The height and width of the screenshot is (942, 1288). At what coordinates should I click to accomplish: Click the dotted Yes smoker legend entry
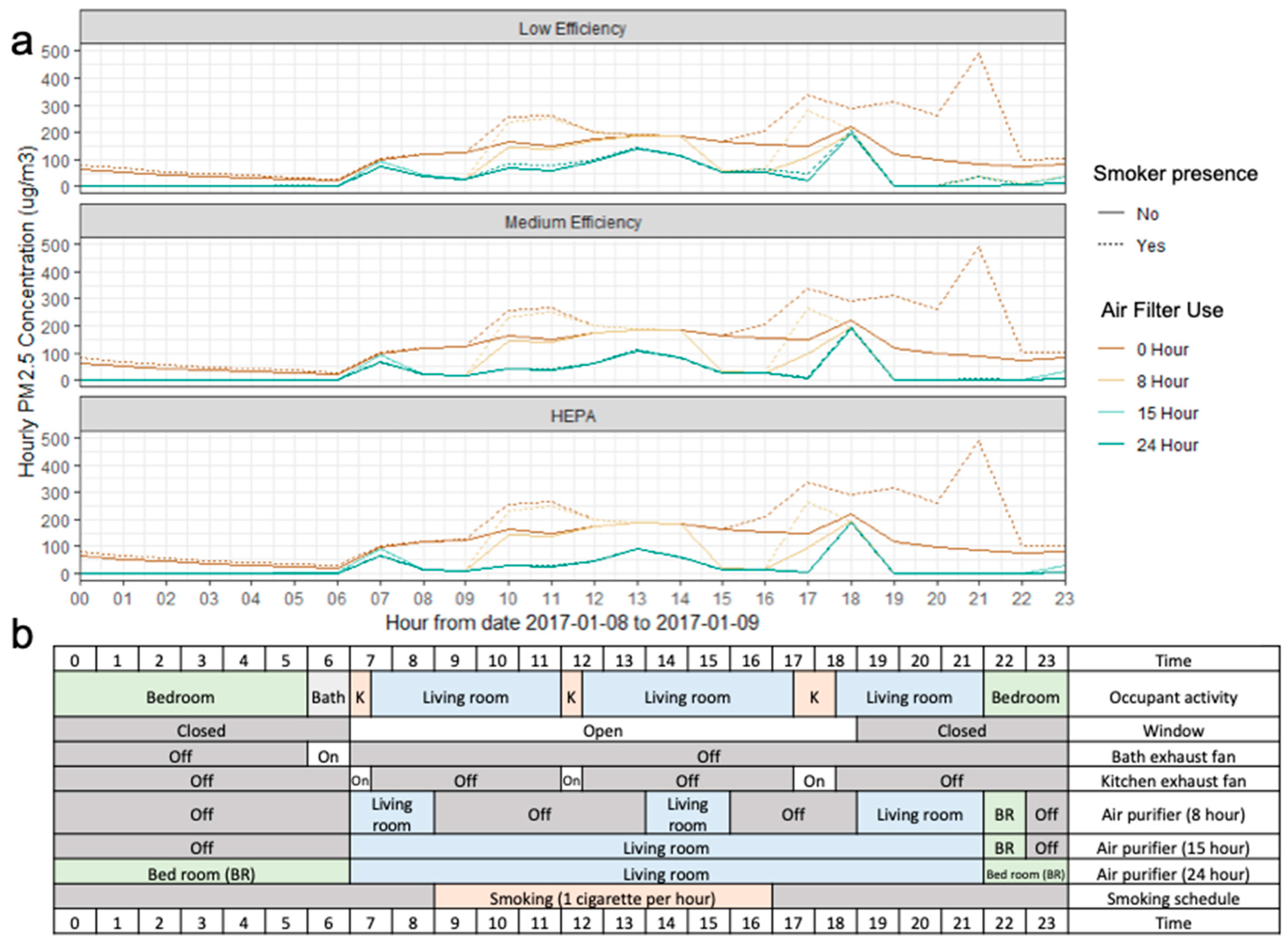point(1150,246)
